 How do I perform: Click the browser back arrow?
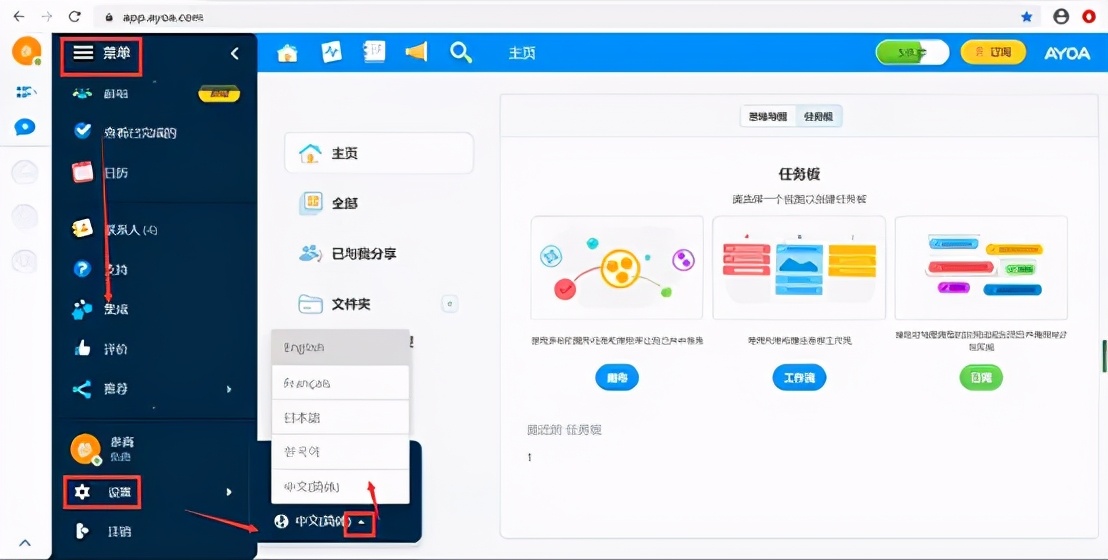(19, 16)
